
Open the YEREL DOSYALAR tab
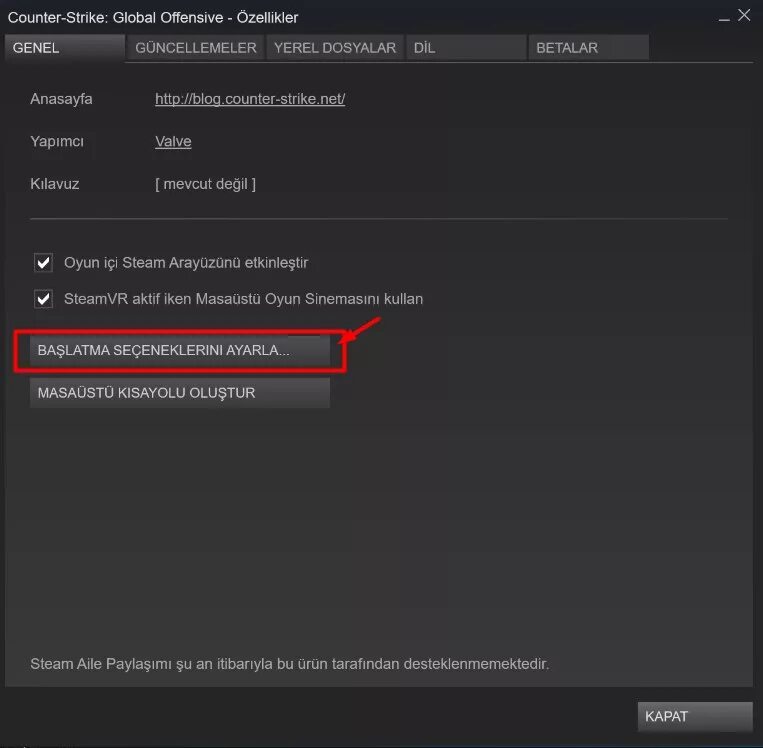coord(335,48)
